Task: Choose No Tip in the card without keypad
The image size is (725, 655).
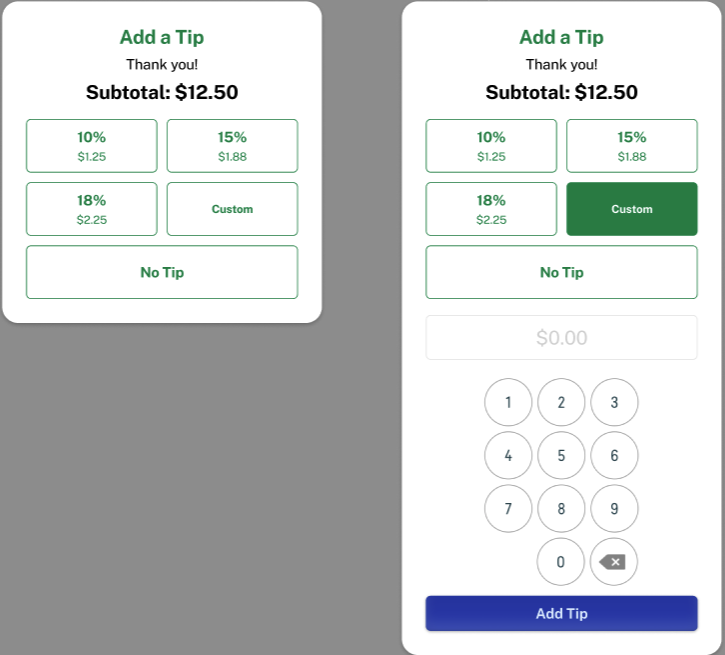Action: [162, 272]
